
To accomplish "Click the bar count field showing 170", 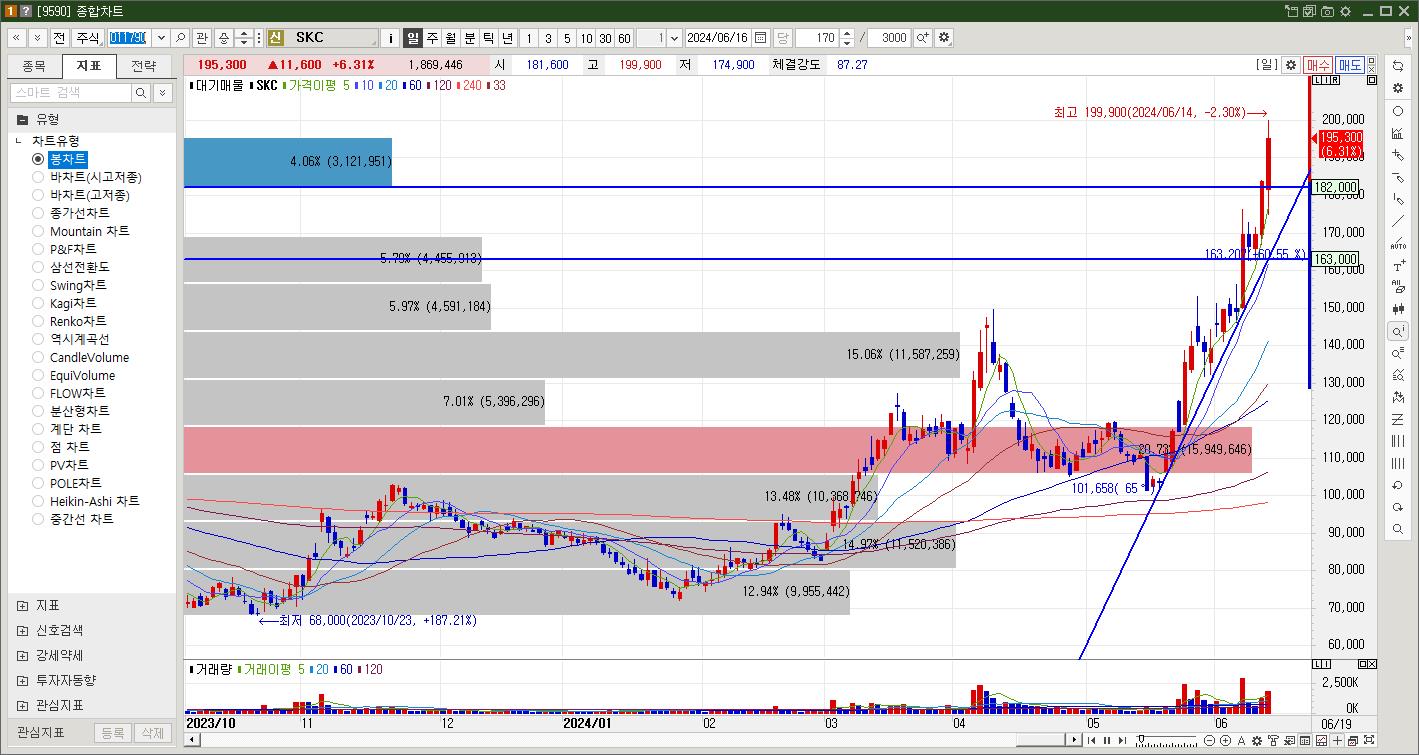I will 817,38.
